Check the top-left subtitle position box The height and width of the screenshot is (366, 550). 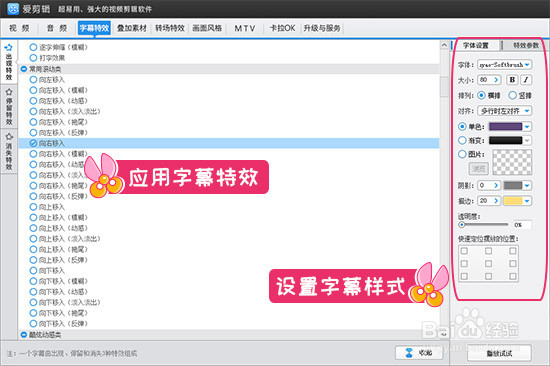[x=464, y=251]
